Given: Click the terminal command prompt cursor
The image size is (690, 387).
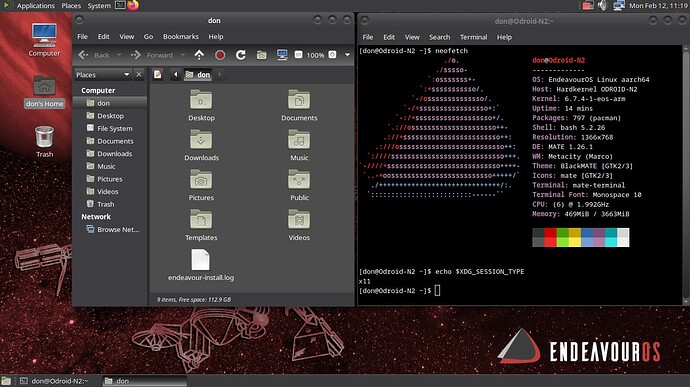Looking at the screenshot, I should click(437, 290).
